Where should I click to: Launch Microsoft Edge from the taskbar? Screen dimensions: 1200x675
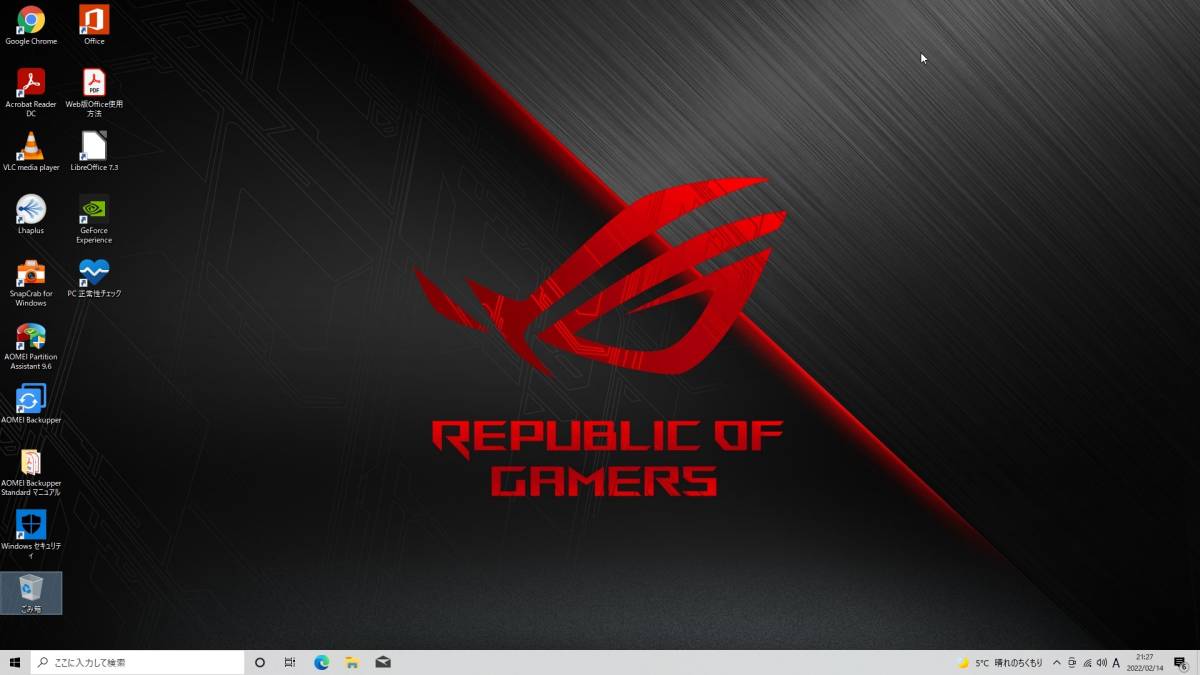[x=322, y=662]
